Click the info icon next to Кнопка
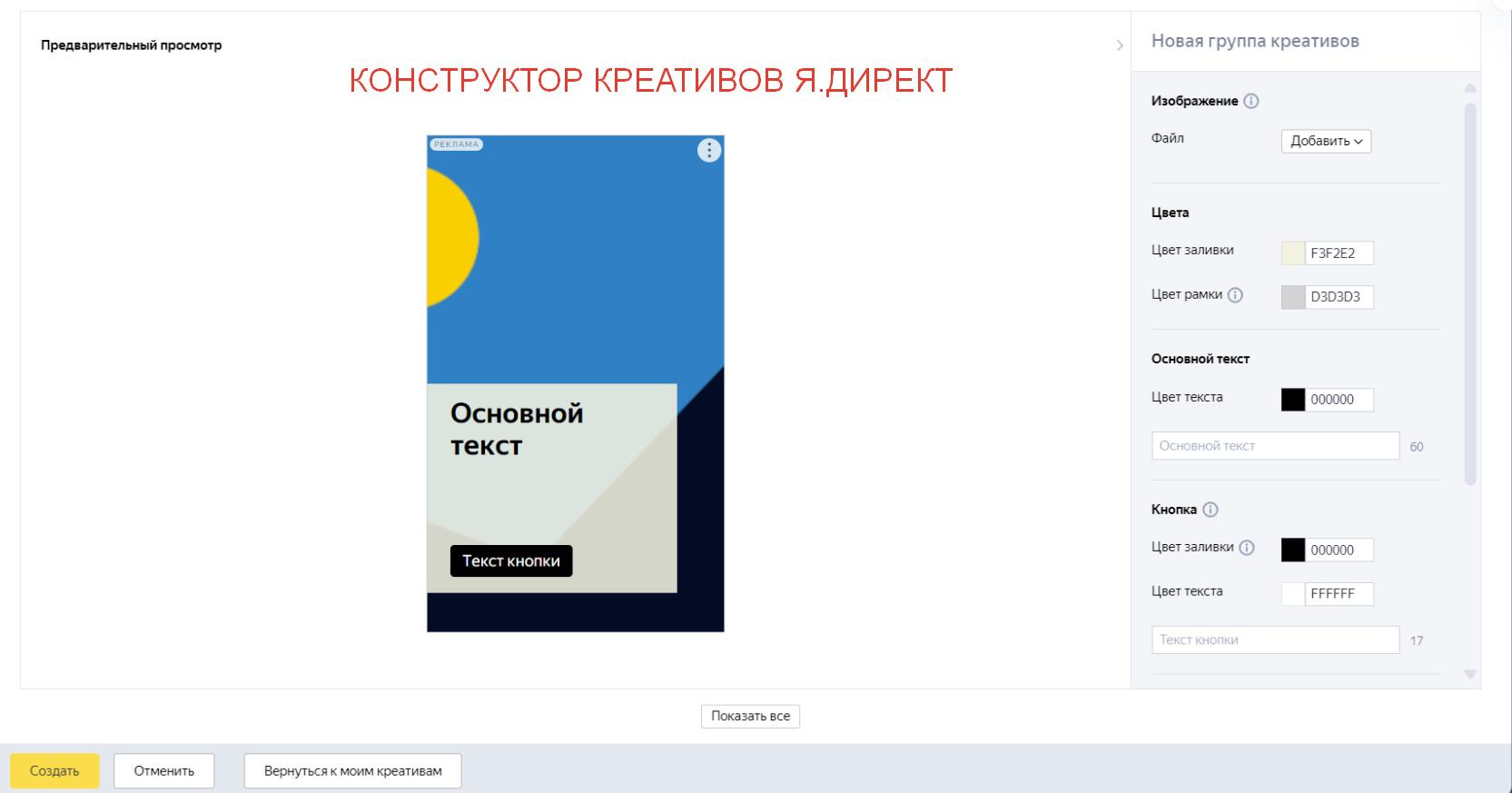 [1211, 510]
